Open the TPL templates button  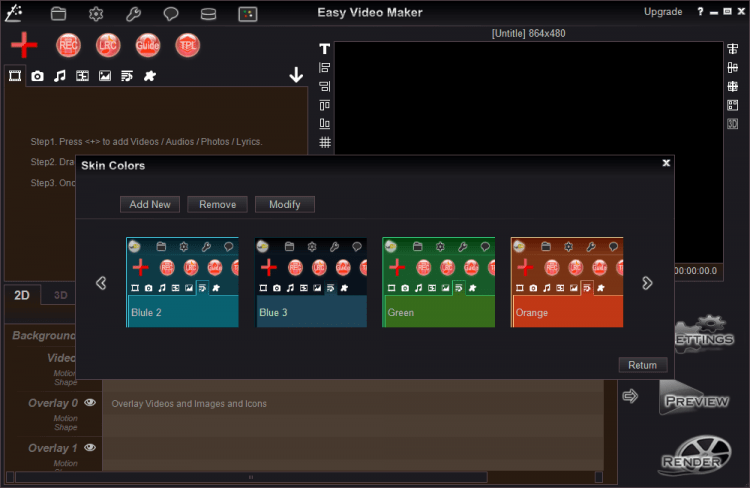click(187, 45)
